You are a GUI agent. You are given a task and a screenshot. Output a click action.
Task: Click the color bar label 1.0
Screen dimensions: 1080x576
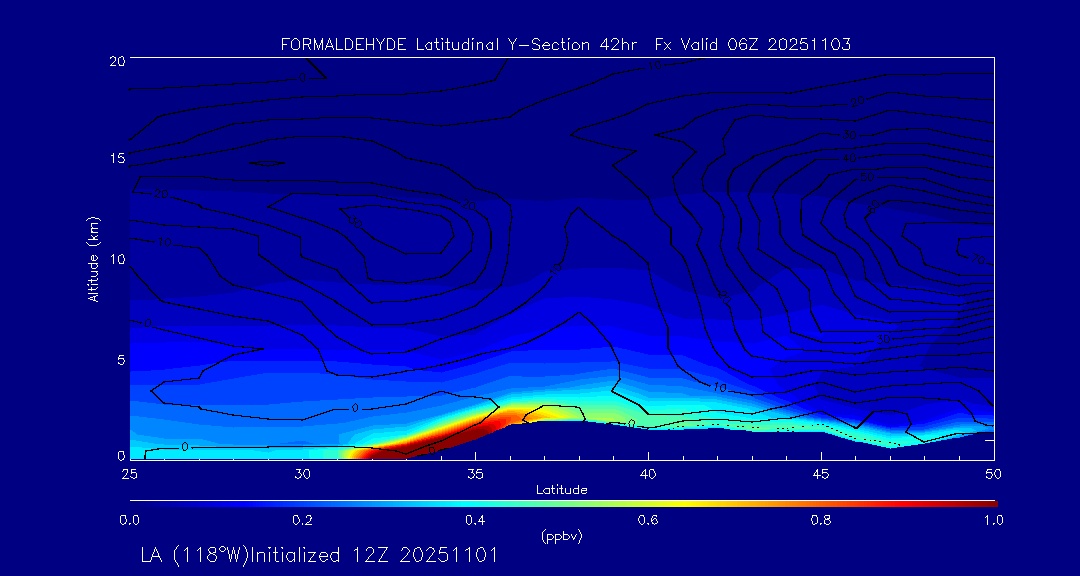tap(994, 521)
